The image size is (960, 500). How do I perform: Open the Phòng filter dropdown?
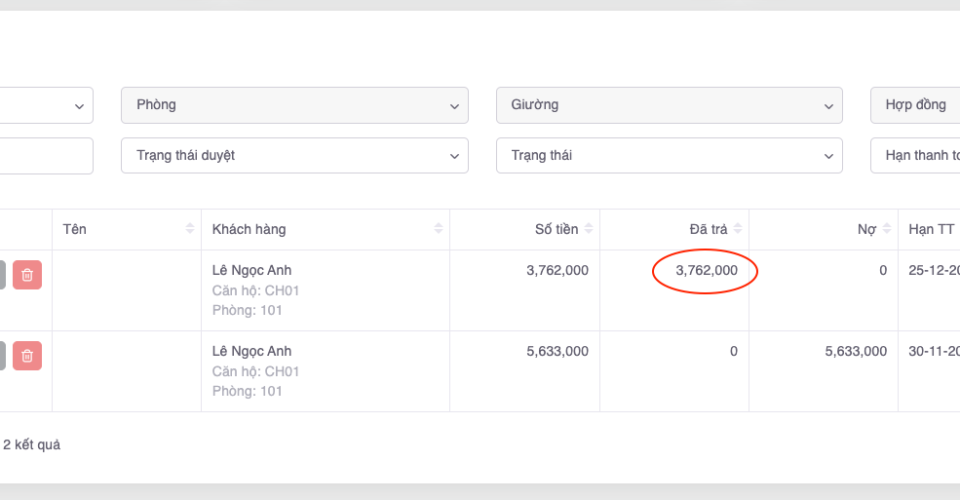click(294, 105)
